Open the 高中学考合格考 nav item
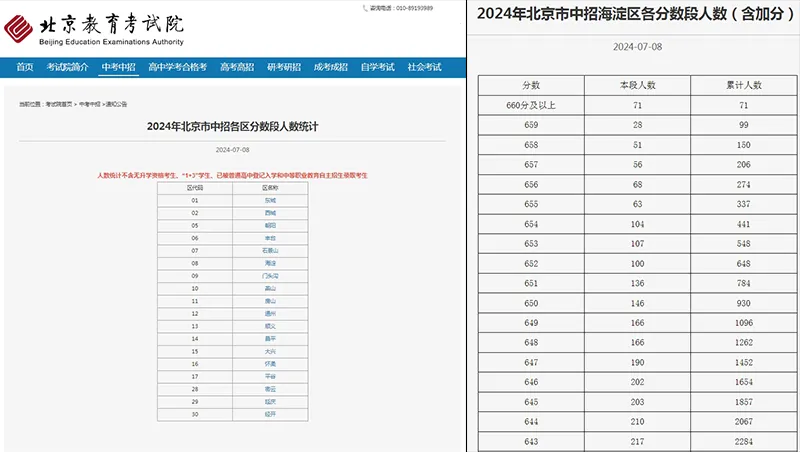The image size is (800, 452). tap(178, 67)
